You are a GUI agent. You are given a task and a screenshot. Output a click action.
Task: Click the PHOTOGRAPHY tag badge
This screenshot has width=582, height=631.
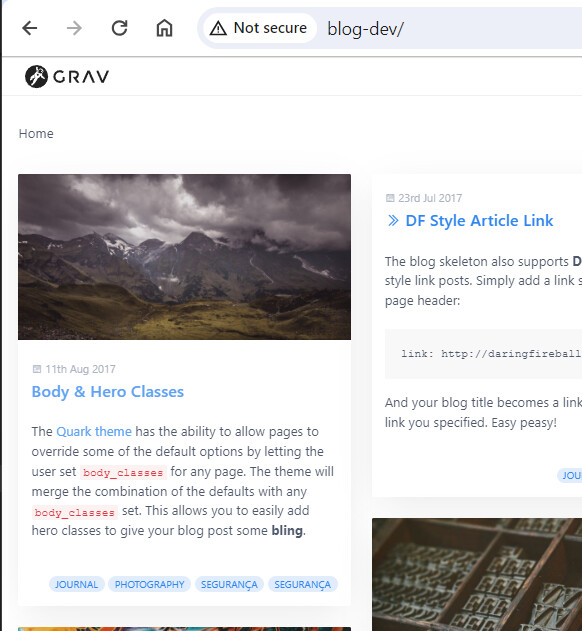coord(150,584)
